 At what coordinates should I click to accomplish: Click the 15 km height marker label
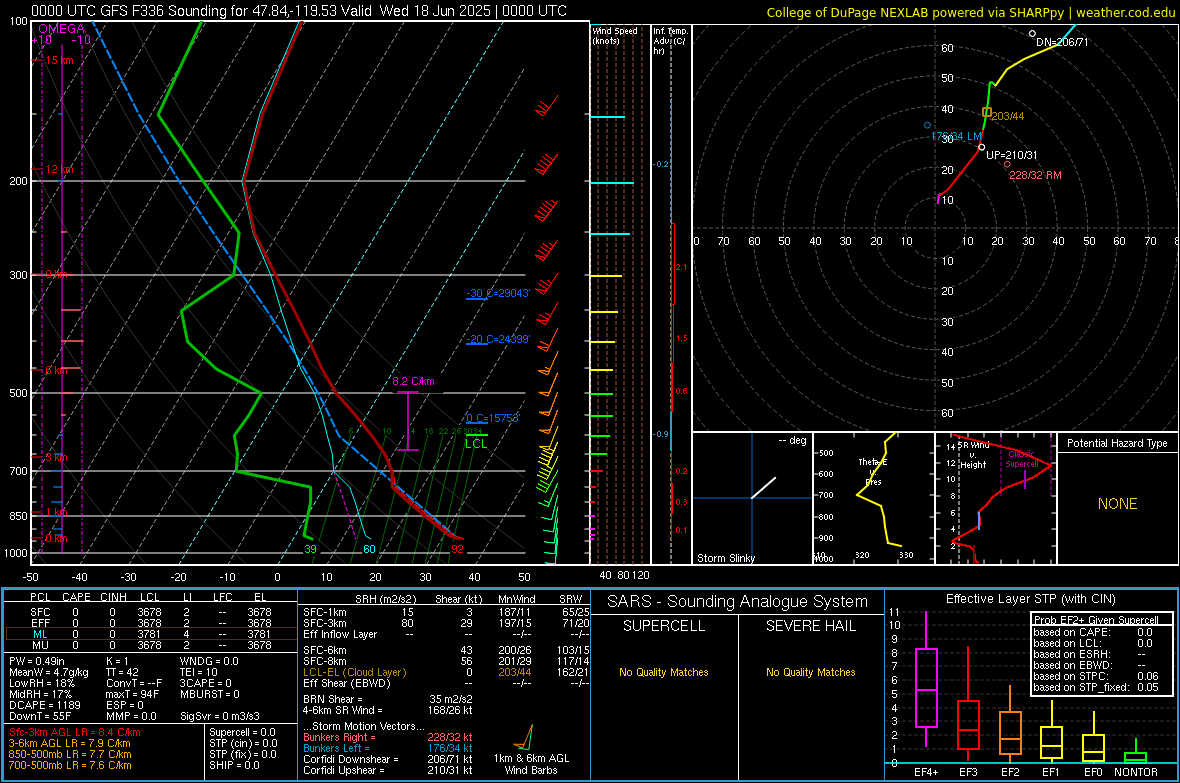click(x=59, y=60)
